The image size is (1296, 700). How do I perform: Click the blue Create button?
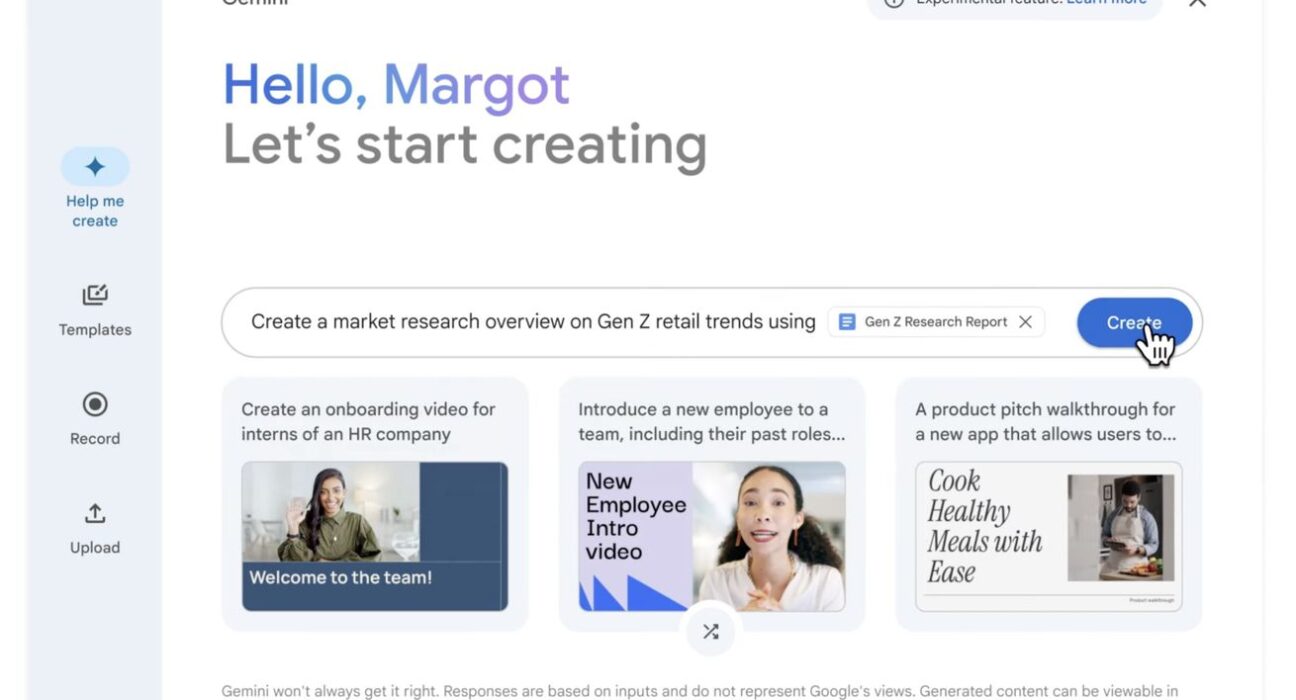point(1134,323)
